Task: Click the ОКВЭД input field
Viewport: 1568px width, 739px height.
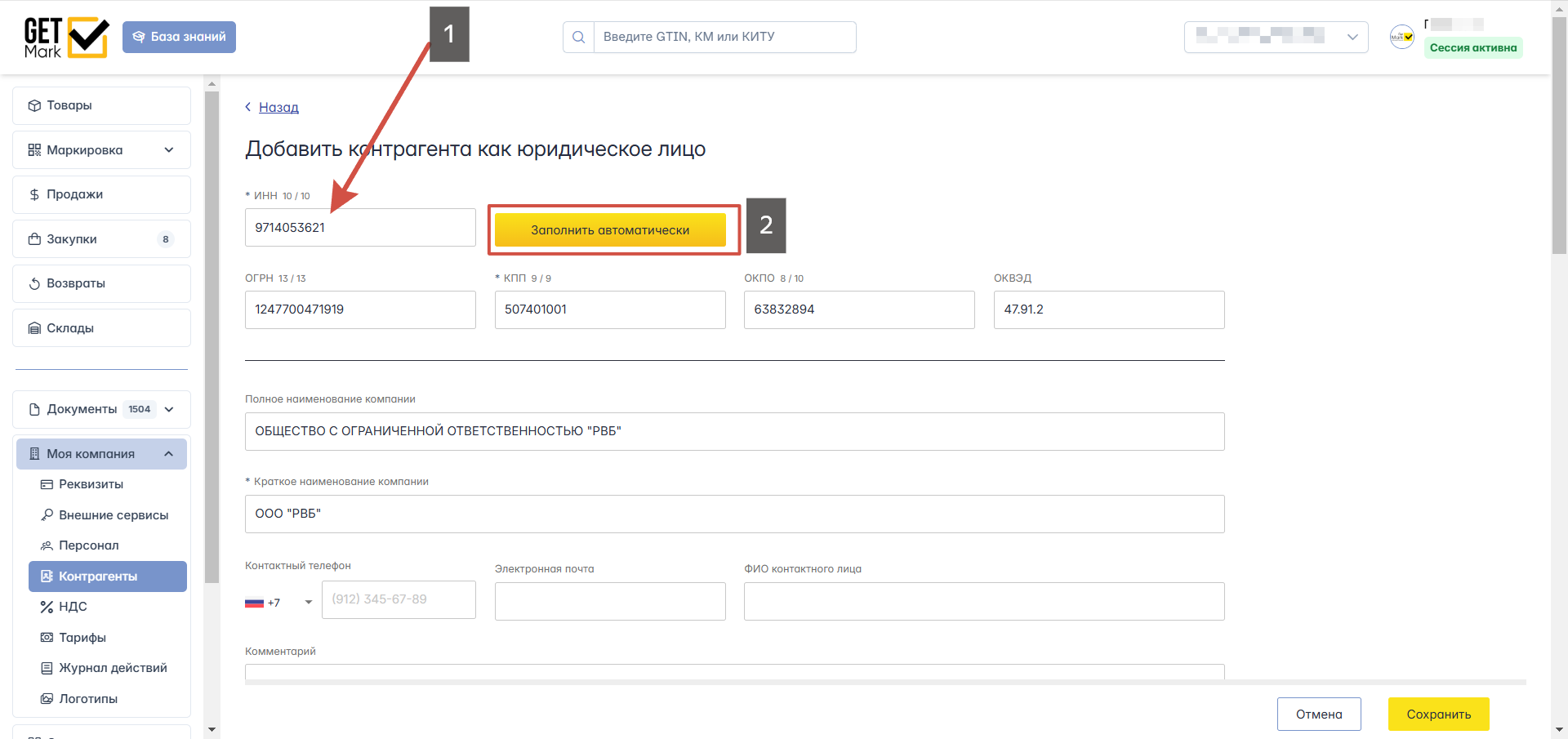Action: (x=1109, y=309)
